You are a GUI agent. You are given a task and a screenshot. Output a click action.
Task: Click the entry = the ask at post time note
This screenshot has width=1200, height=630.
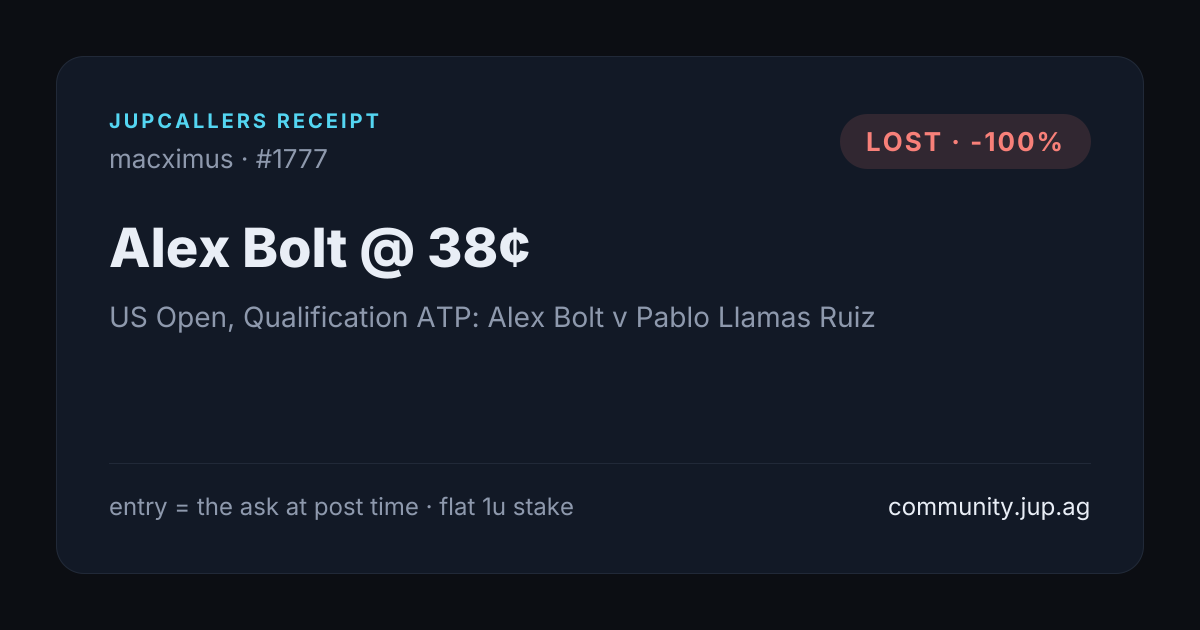click(264, 507)
